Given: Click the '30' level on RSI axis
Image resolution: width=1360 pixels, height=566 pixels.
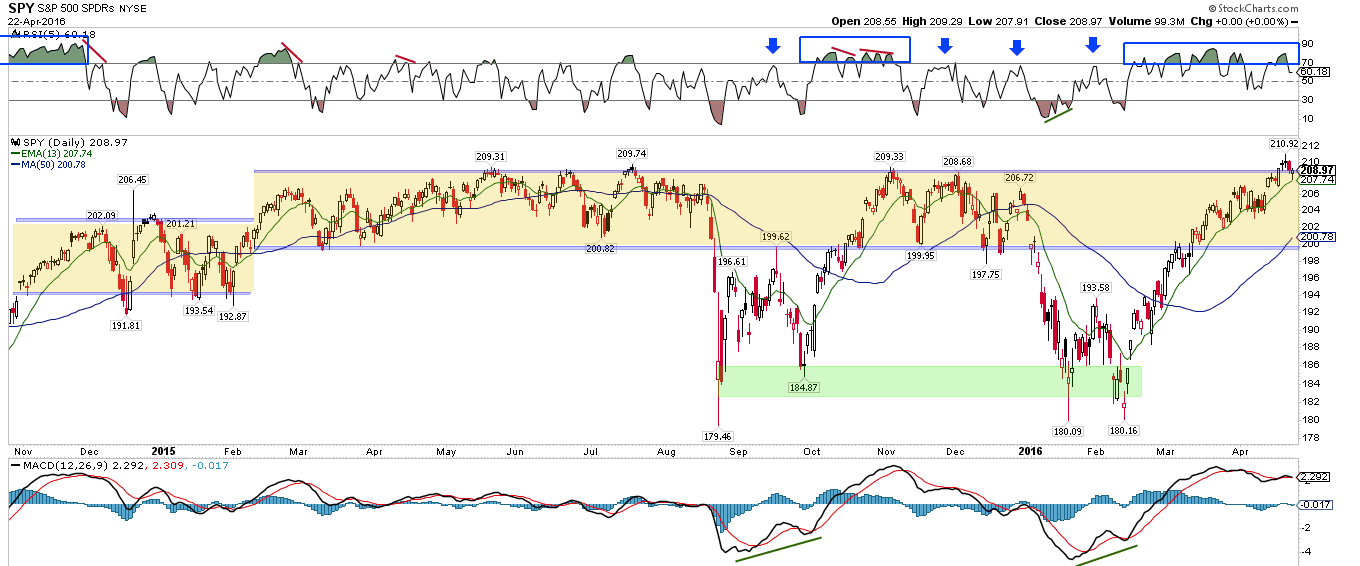Looking at the screenshot, I should tap(1307, 100).
